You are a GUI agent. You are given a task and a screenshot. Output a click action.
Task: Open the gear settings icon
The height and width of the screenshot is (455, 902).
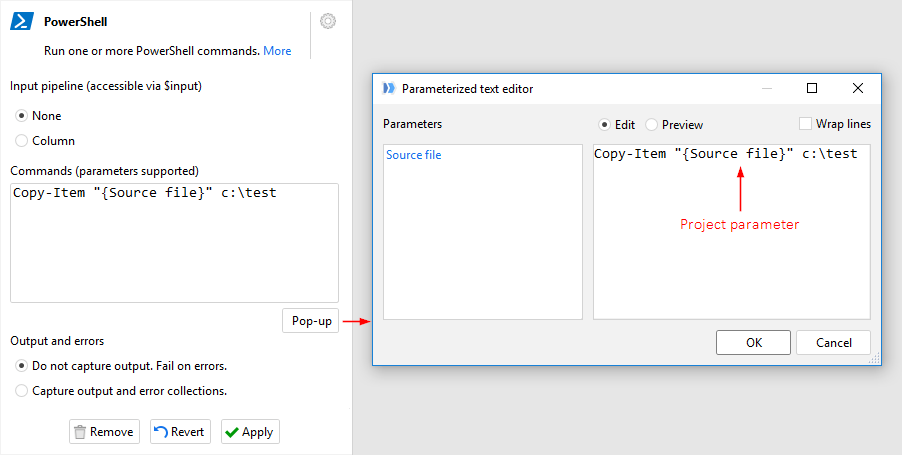pos(328,21)
